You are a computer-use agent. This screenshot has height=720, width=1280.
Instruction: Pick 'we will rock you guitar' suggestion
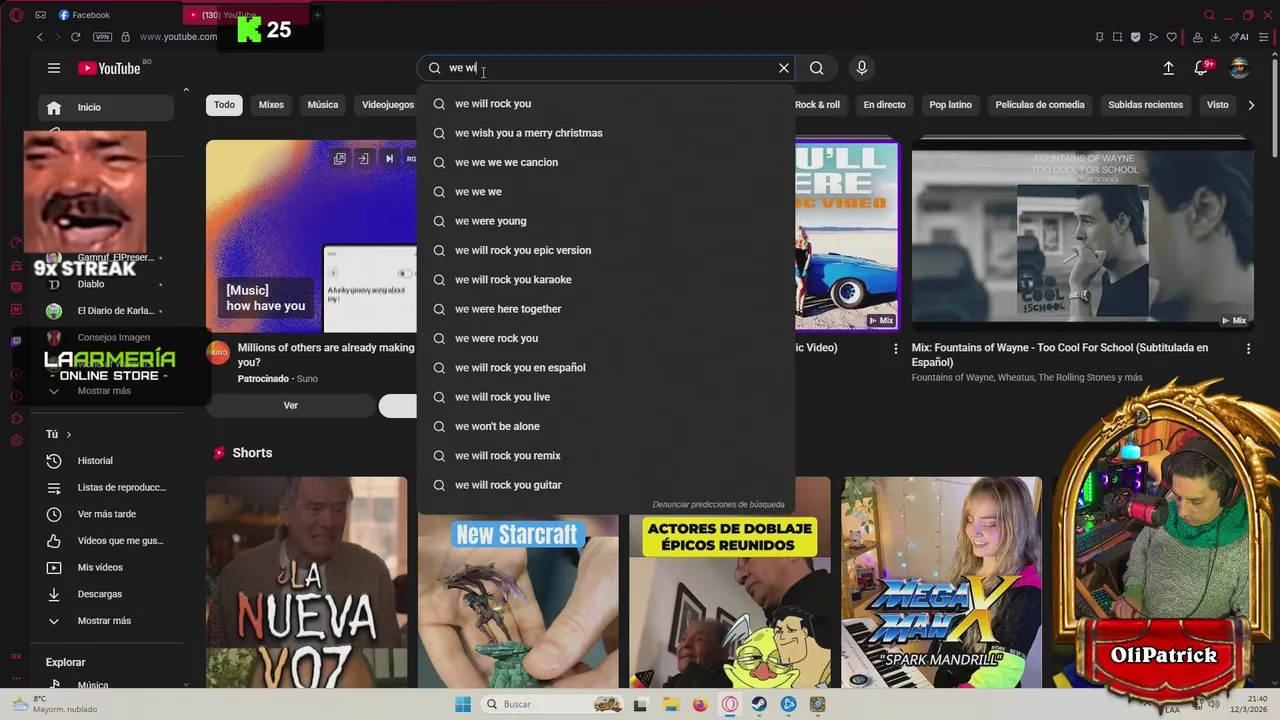(606, 485)
